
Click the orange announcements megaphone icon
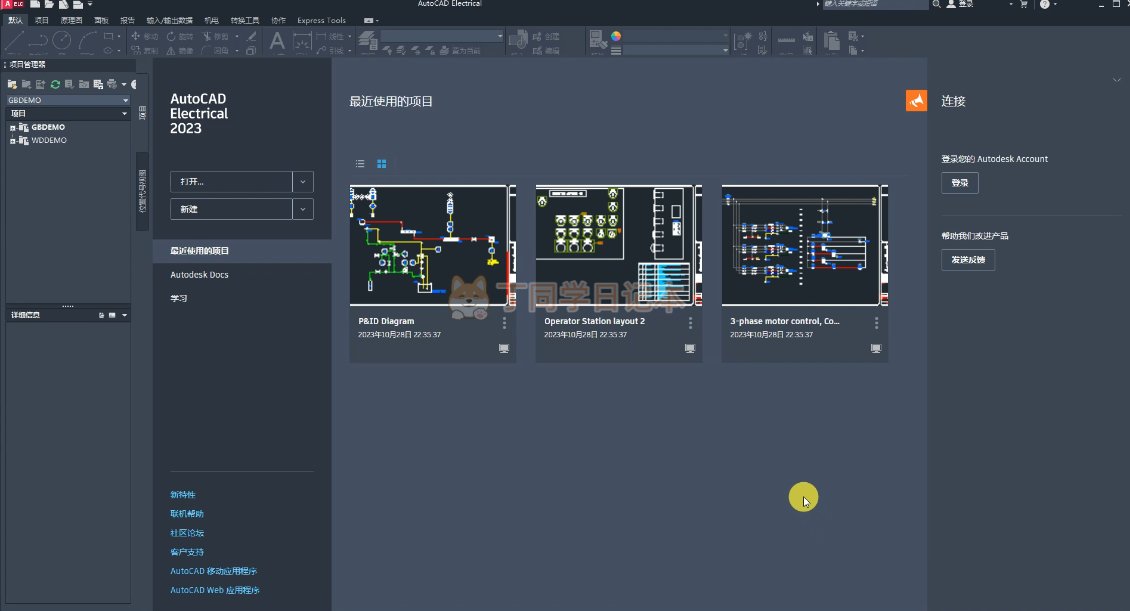(x=916, y=100)
